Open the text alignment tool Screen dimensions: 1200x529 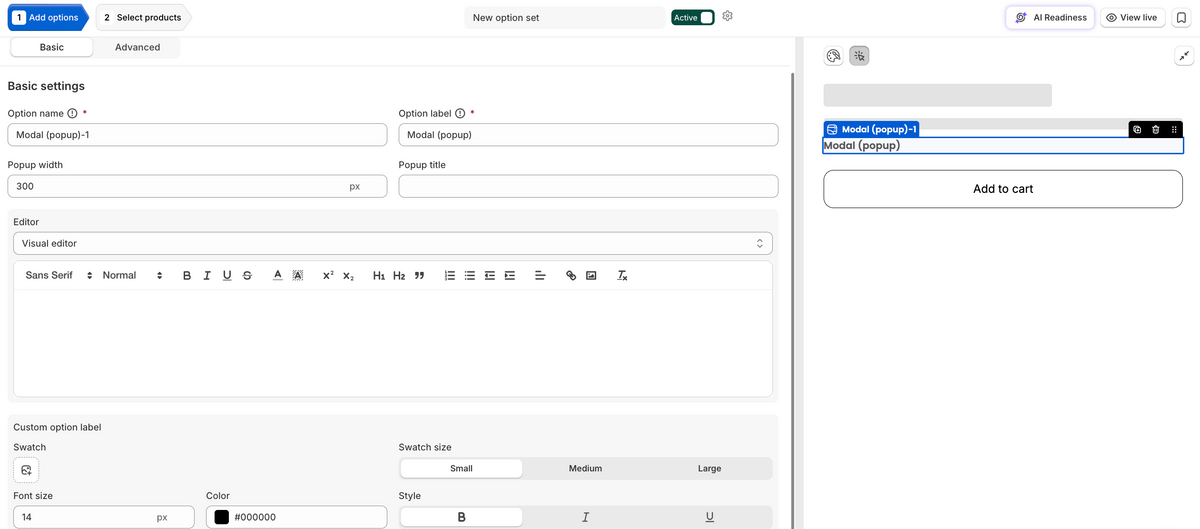coord(540,275)
